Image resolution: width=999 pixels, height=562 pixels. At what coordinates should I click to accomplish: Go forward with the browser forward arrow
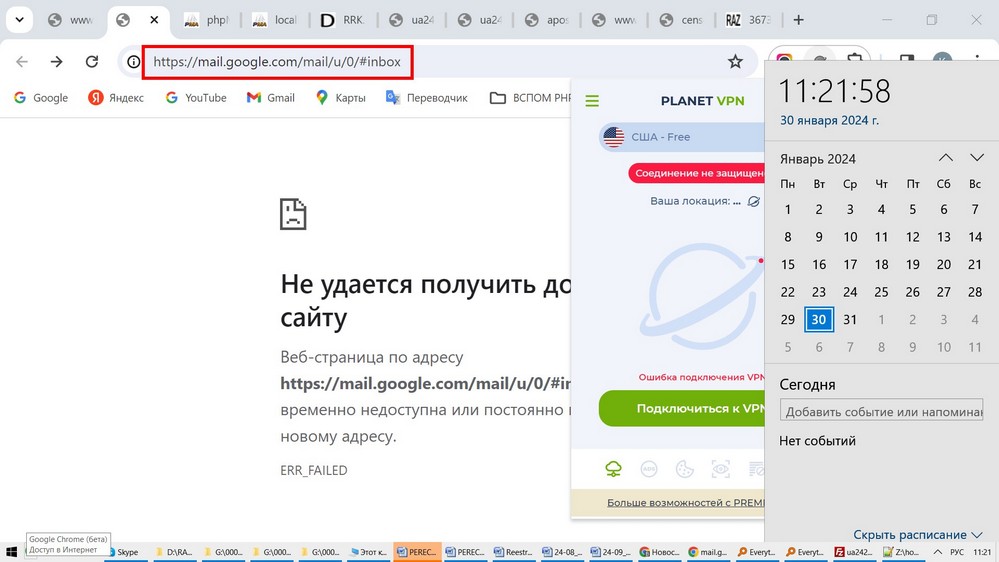point(57,62)
